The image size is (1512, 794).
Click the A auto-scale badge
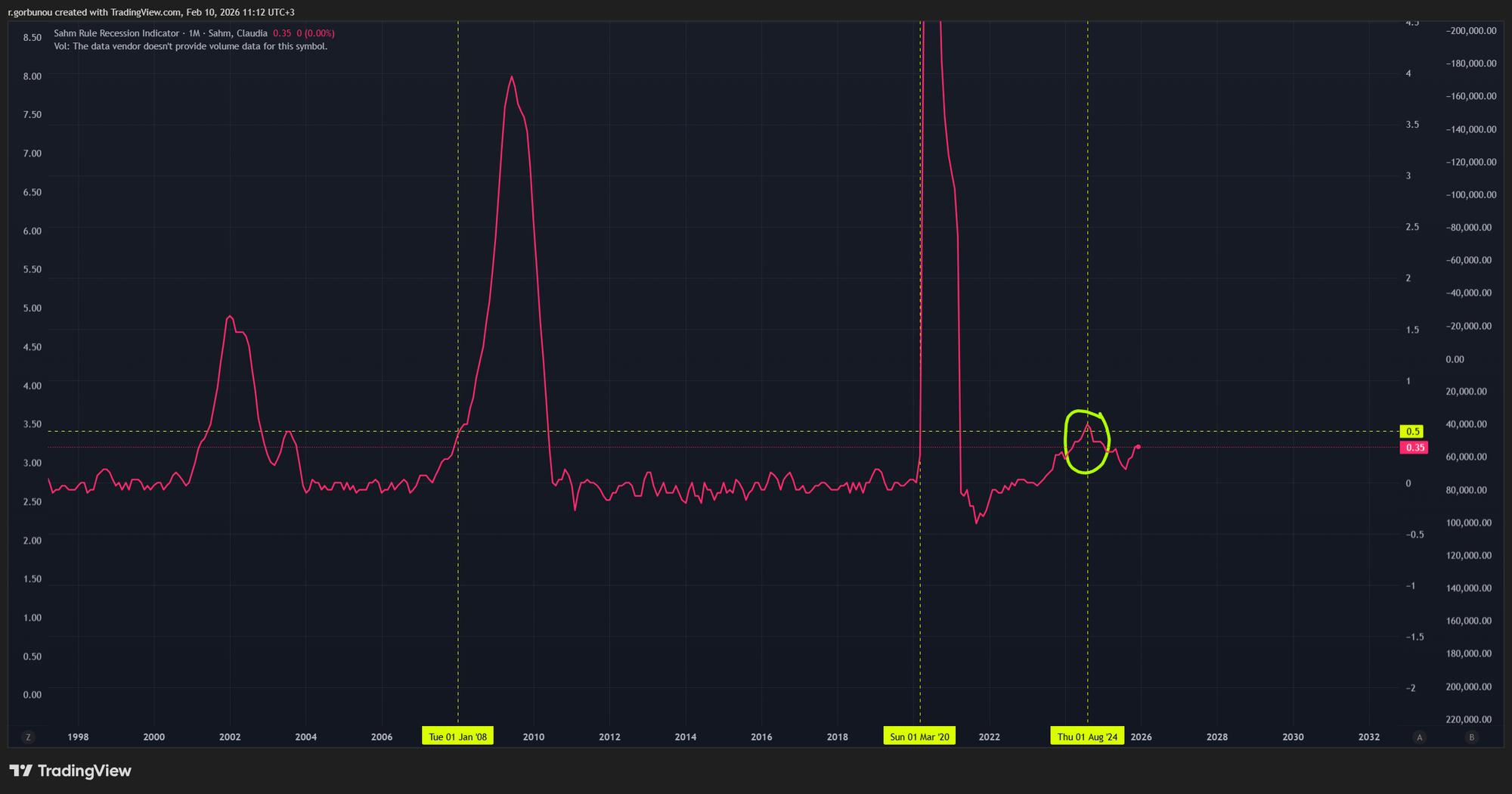coord(1420,737)
